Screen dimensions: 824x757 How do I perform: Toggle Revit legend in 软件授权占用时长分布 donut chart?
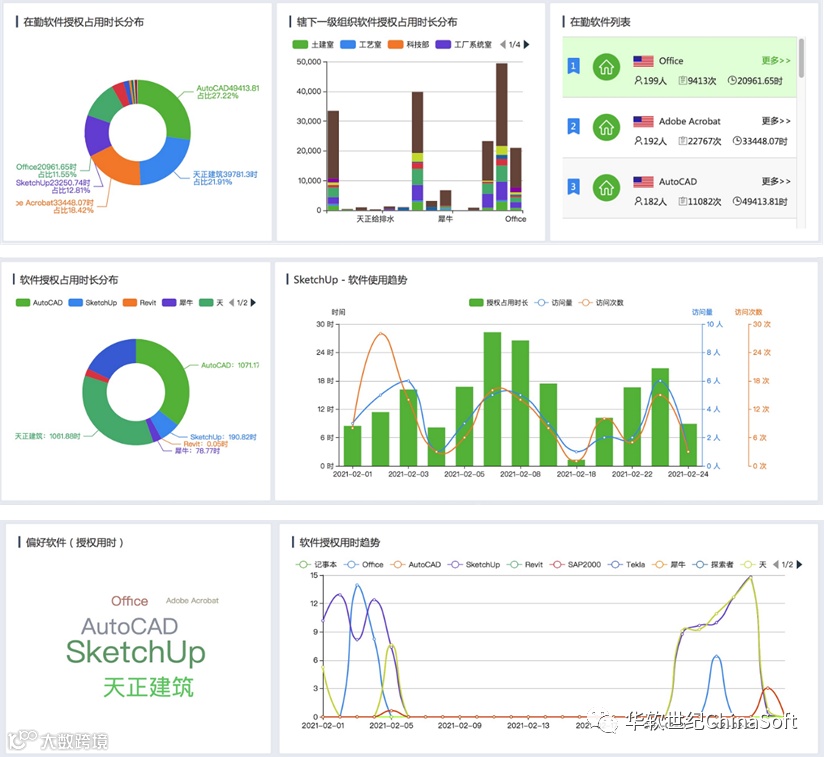point(139,303)
